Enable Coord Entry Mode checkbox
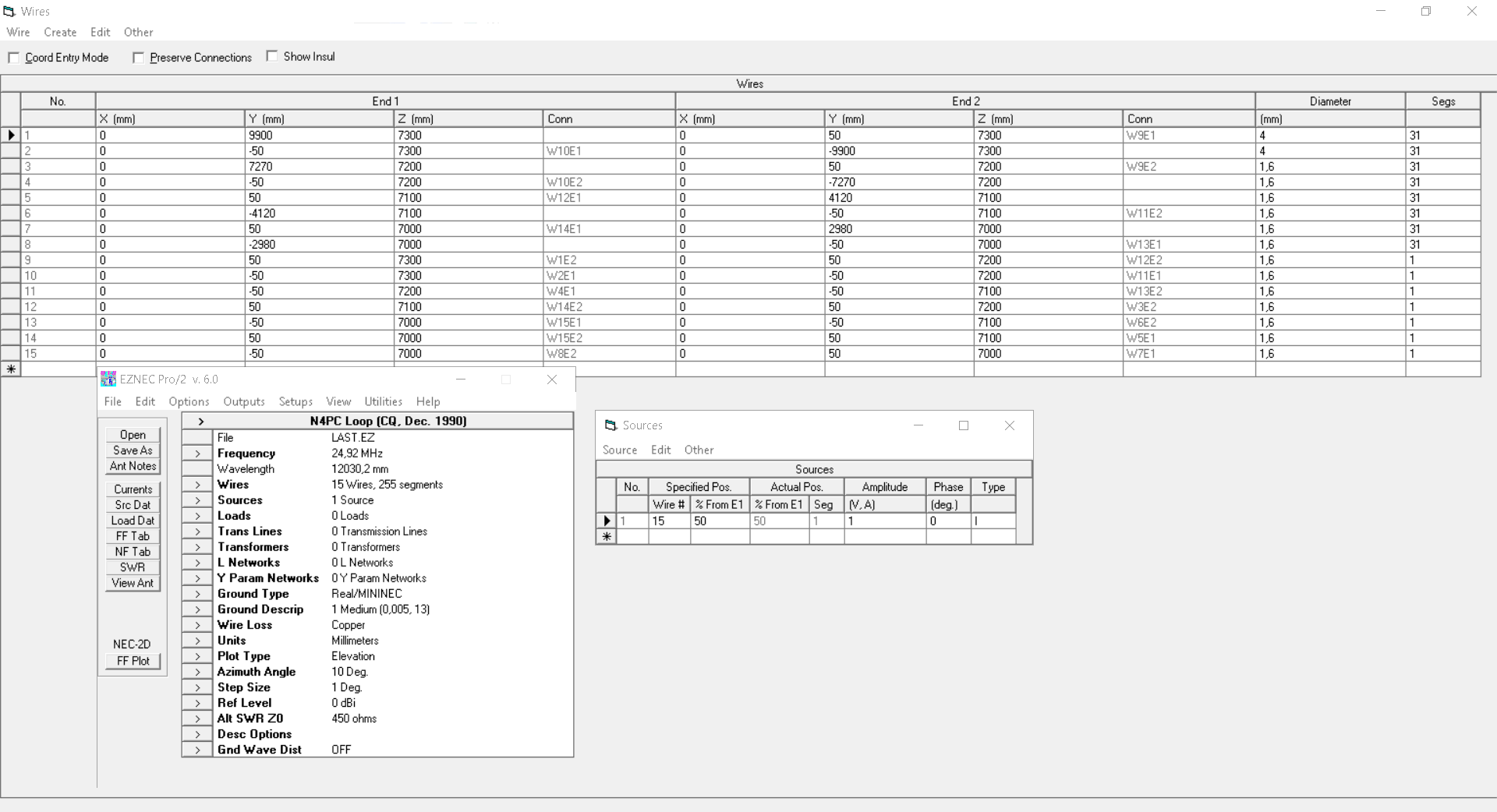 14,58
